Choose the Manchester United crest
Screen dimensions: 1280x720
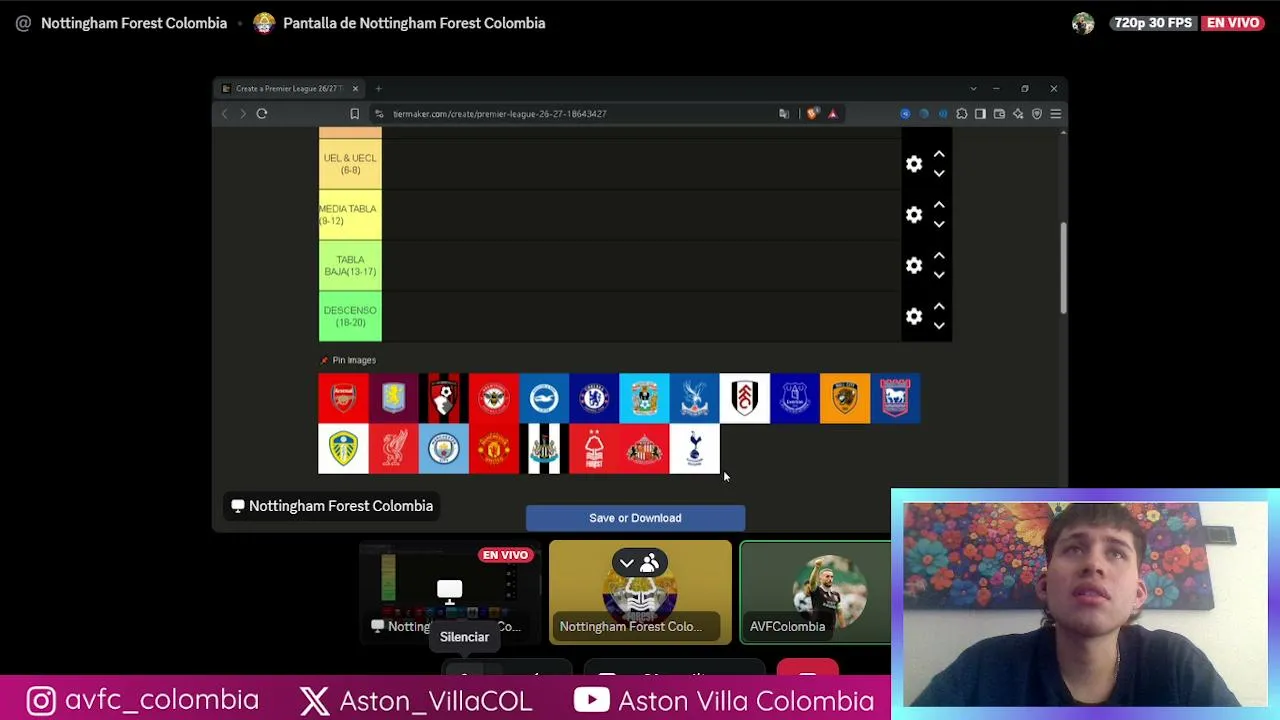point(494,448)
